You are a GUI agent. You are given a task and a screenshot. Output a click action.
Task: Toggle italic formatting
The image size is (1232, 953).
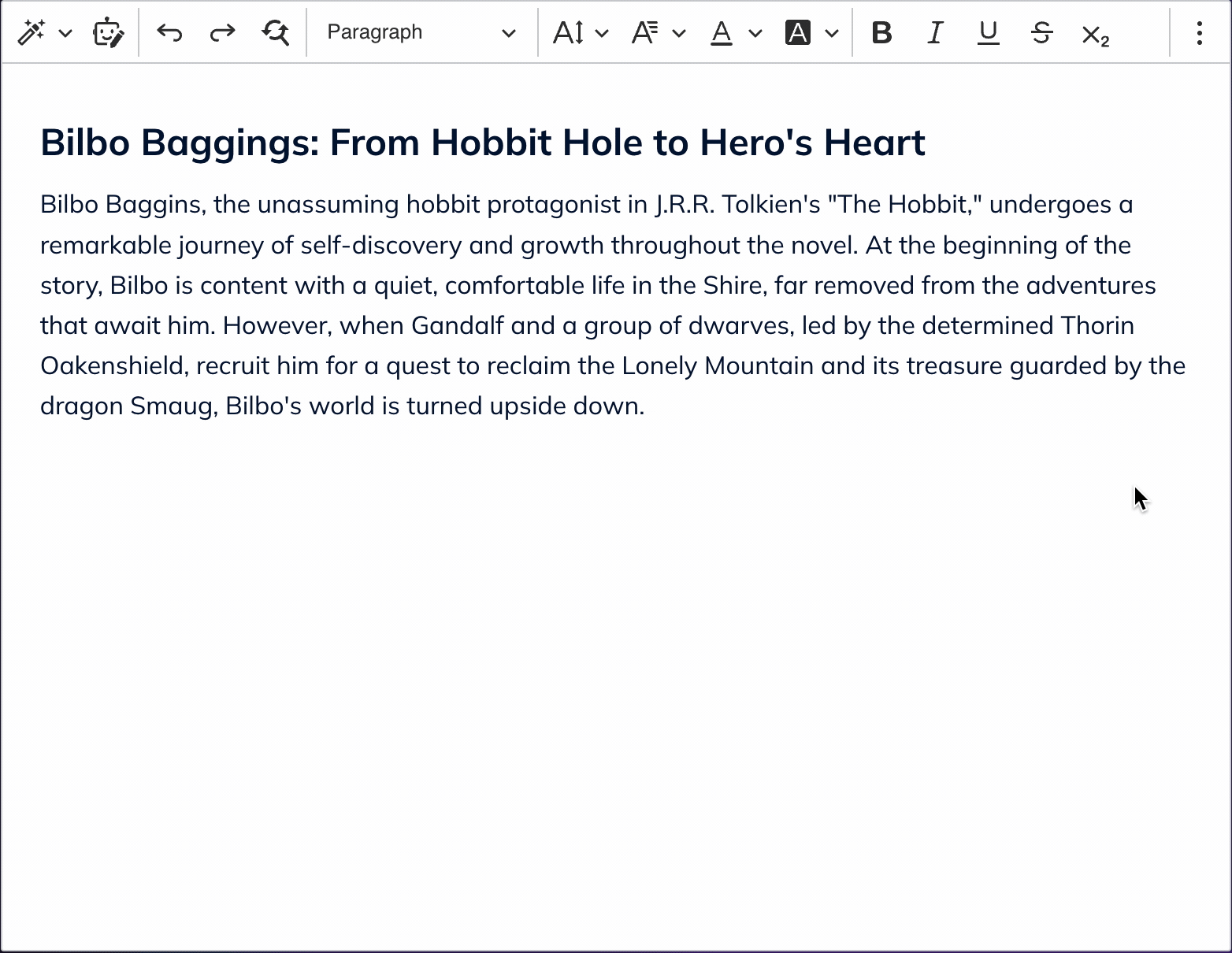pyautogui.click(x=935, y=33)
